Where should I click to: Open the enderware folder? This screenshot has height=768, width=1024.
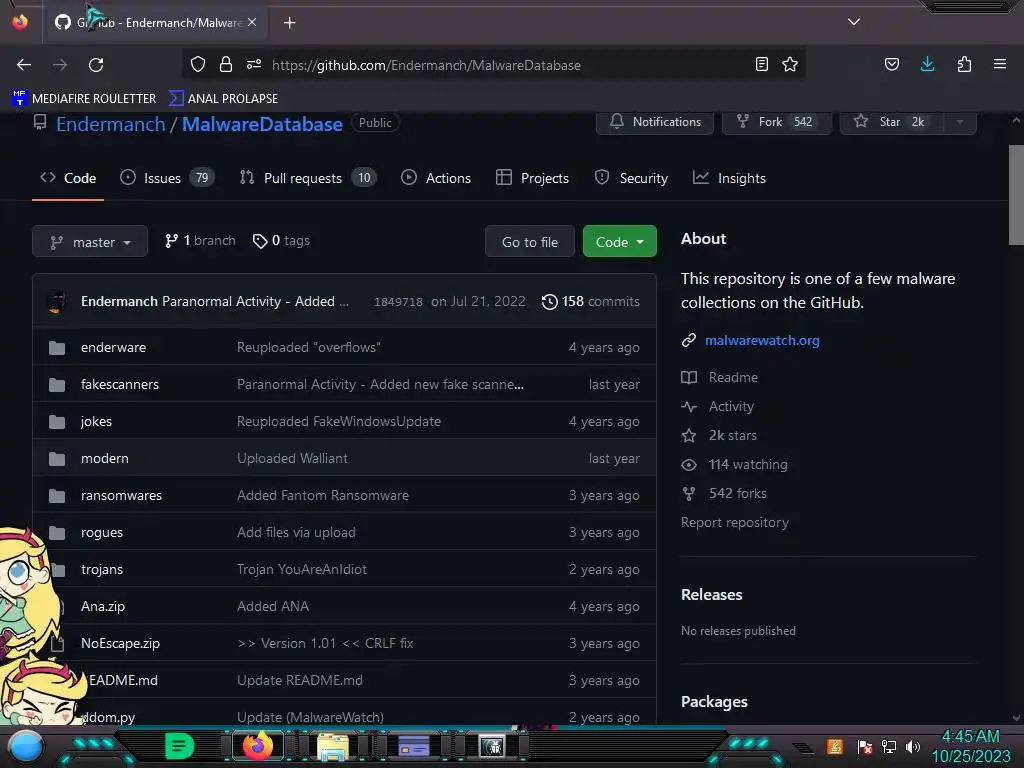point(113,347)
